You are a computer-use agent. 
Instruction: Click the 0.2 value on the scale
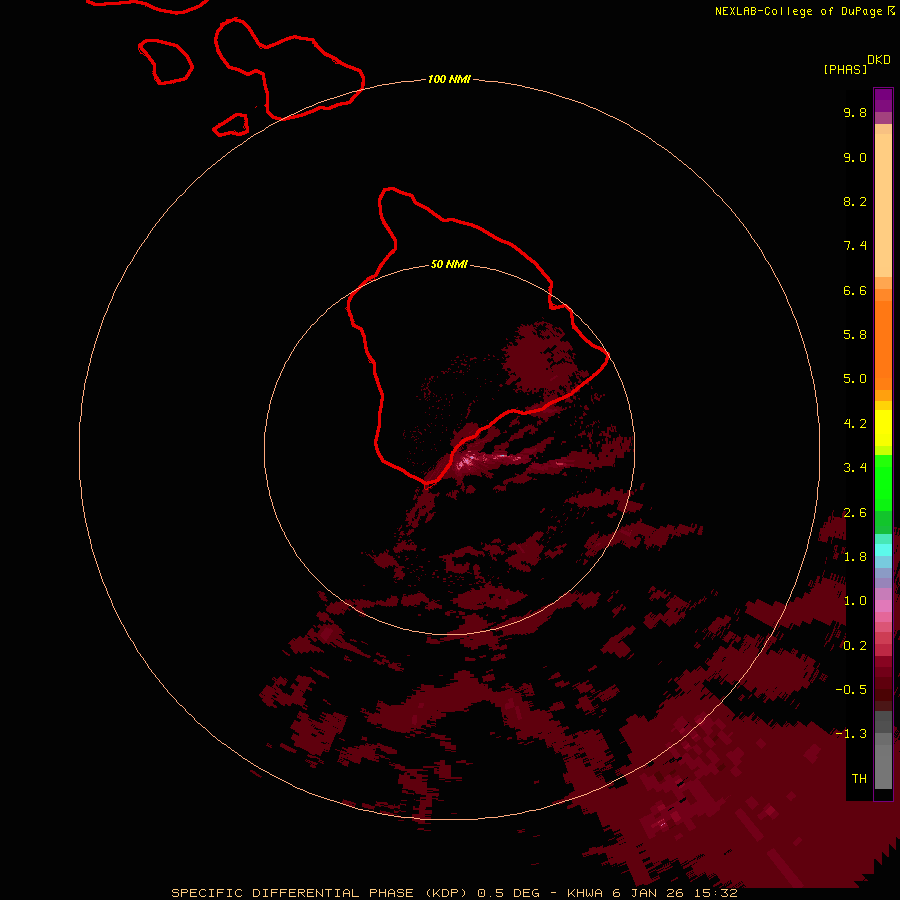pyautogui.click(x=855, y=646)
